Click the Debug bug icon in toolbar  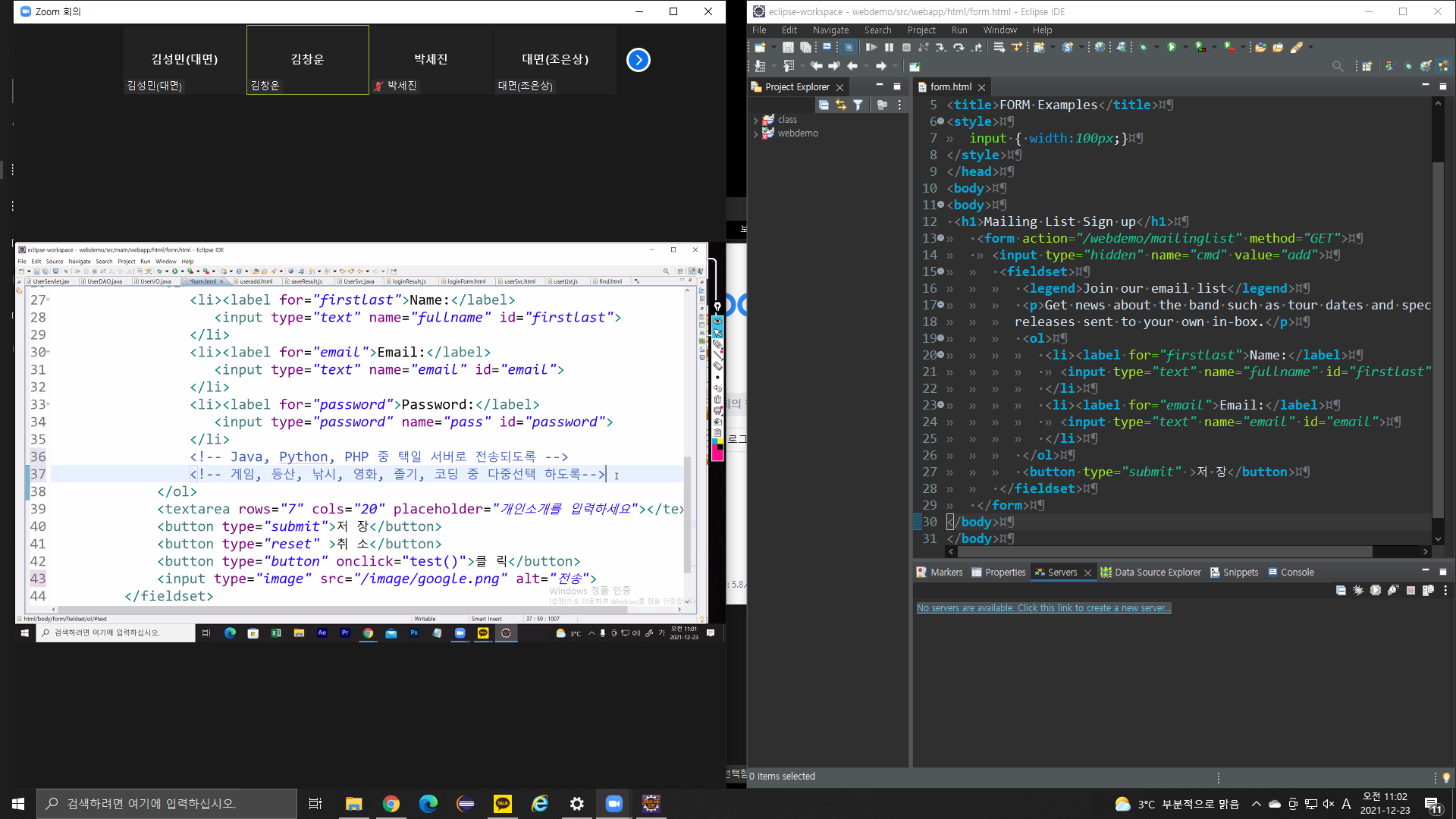click(1144, 47)
